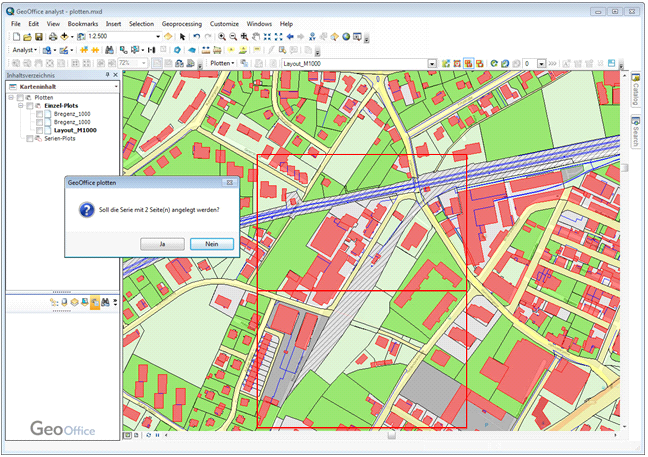
Task: Click the Undo arrow icon
Action: click(x=196, y=36)
